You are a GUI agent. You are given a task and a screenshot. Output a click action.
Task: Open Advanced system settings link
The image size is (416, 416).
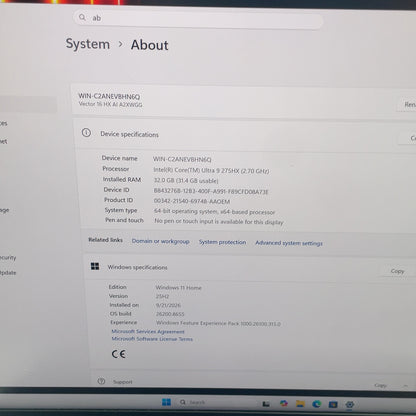tap(289, 243)
